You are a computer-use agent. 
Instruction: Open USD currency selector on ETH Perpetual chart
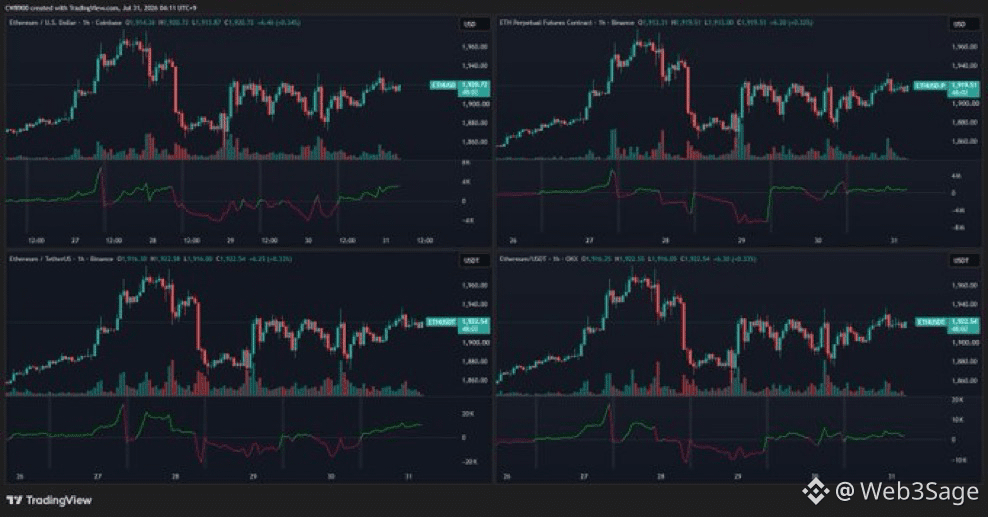[x=963, y=25]
